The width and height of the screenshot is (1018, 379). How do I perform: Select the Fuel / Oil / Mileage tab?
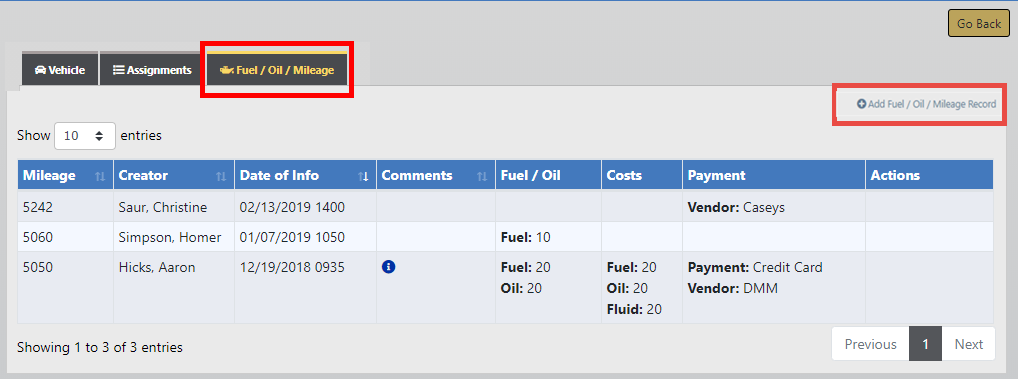(x=277, y=69)
